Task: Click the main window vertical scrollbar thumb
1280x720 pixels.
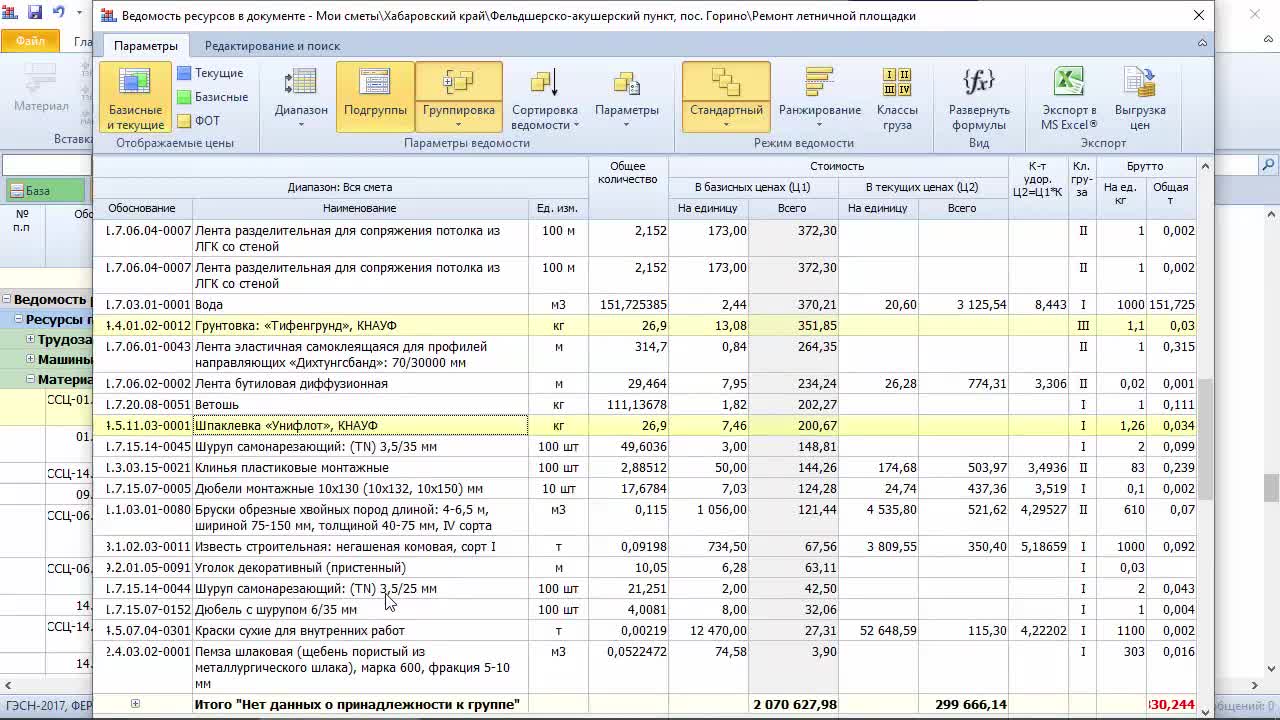Action: [x=1270, y=487]
